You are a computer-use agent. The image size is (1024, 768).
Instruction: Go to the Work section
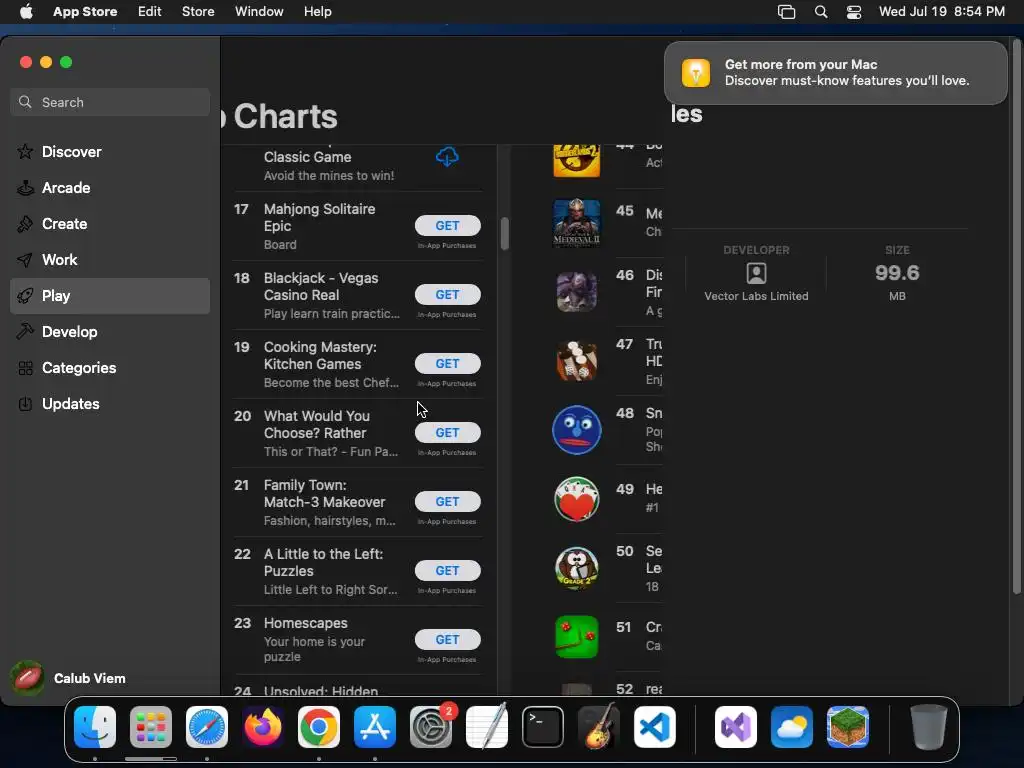[110, 259]
